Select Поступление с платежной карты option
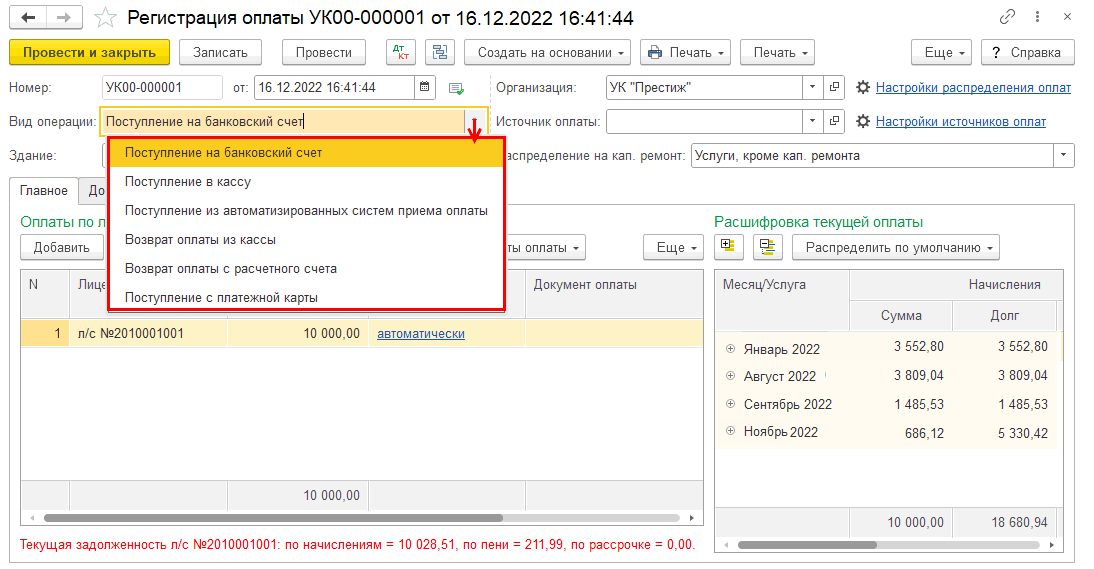The height and width of the screenshot is (569, 1094). pyautogui.click(x=221, y=297)
